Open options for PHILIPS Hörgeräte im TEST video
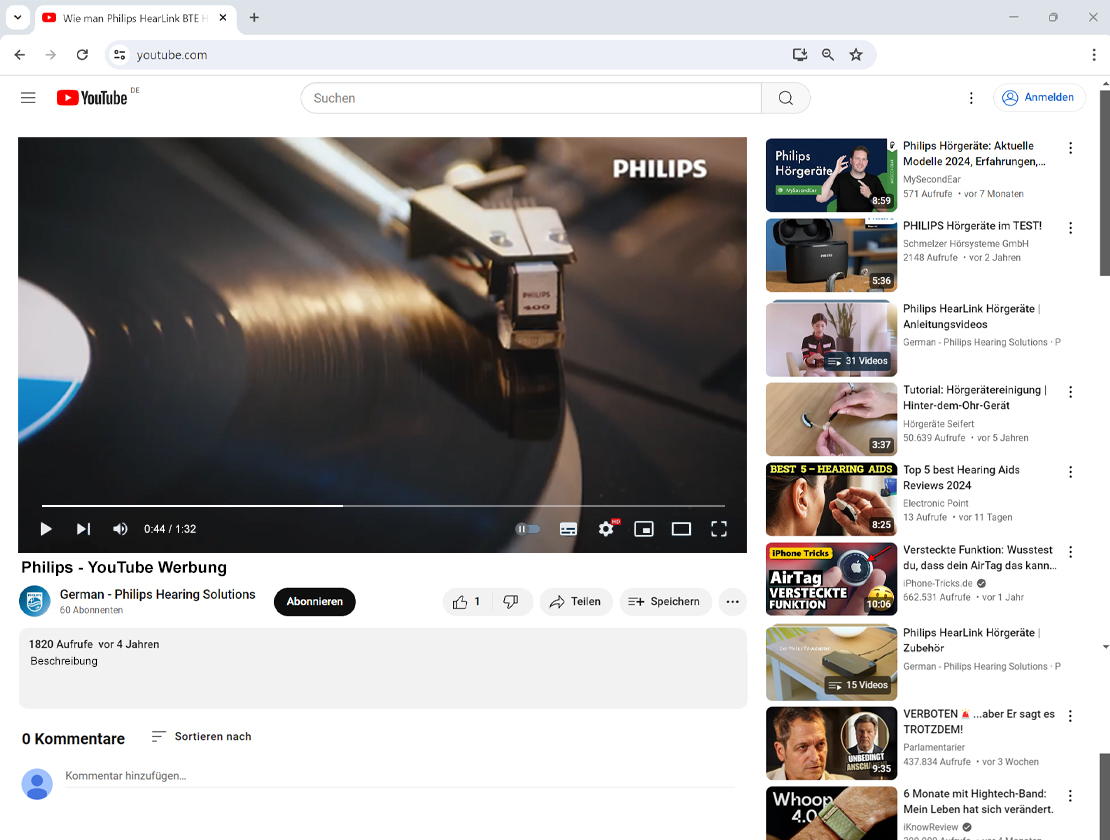The image size is (1110, 840). click(x=1070, y=228)
